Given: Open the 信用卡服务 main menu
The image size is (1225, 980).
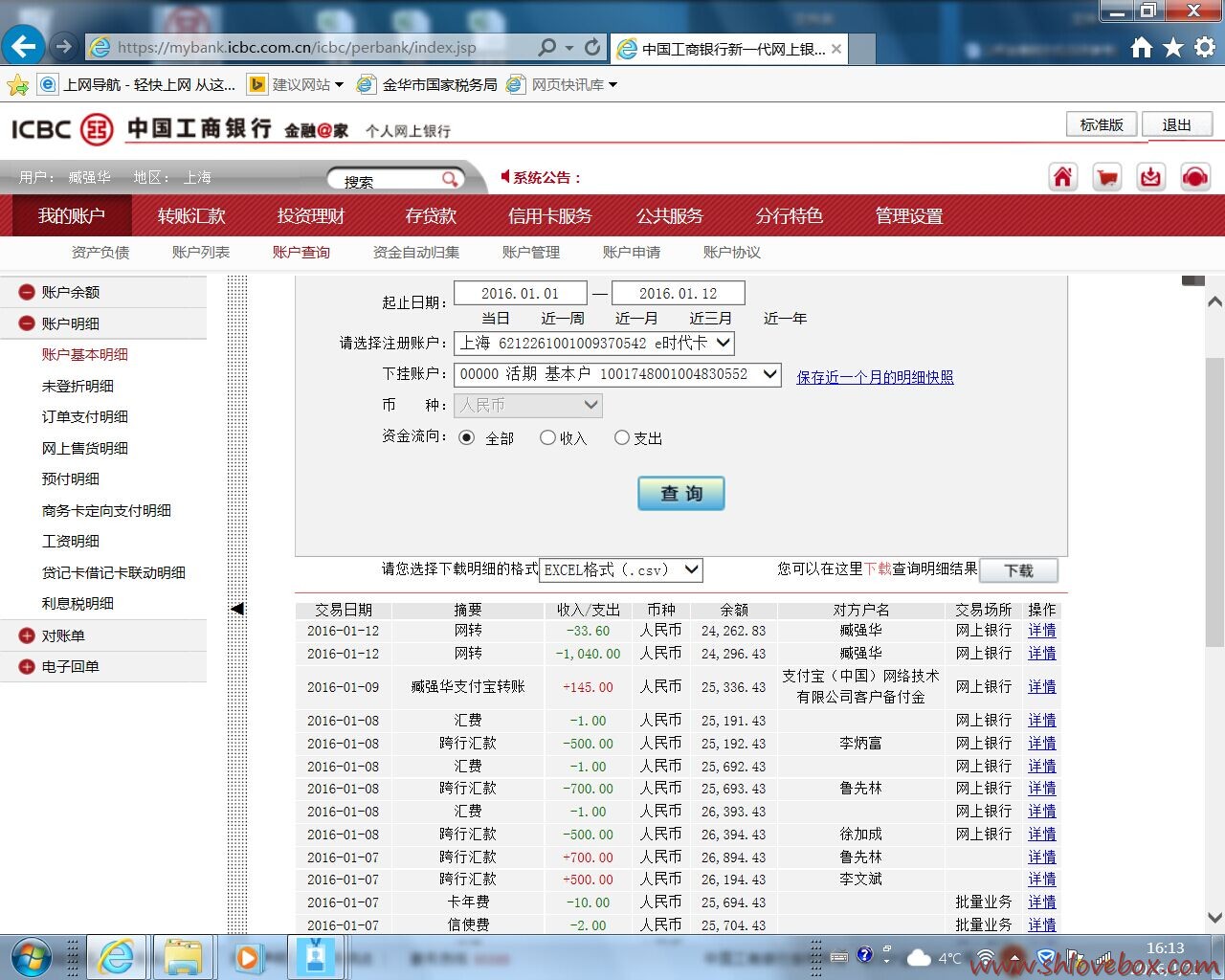Looking at the screenshot, I should coord(550,216).
